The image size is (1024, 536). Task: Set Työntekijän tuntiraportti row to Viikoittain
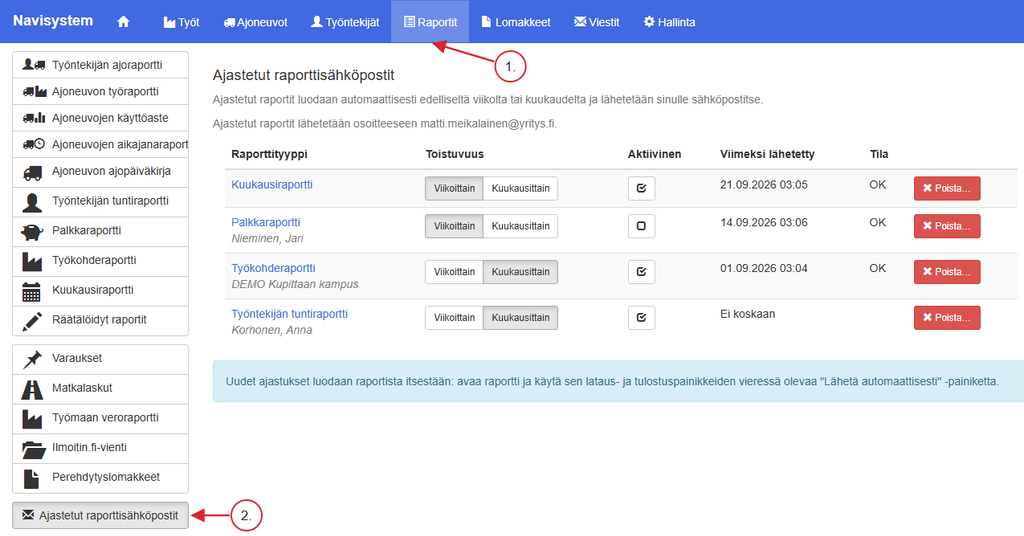[x=454, y=317]
